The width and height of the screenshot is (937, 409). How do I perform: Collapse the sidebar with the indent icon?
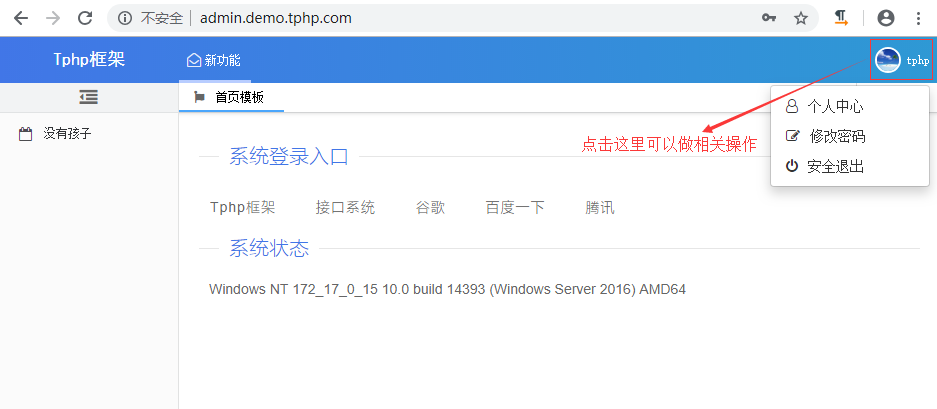pos(89,97)
